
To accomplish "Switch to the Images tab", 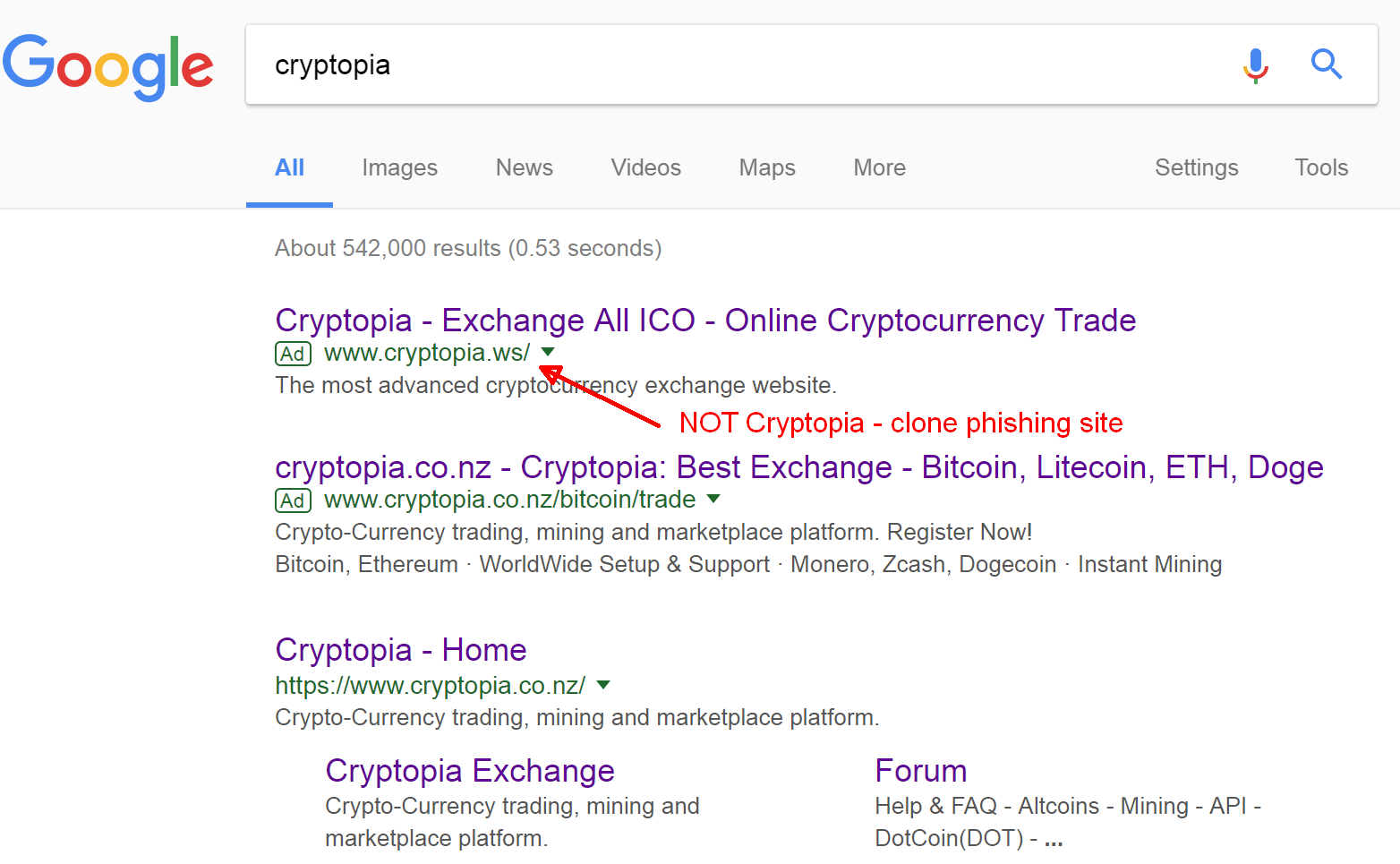I will click(399, 167).
